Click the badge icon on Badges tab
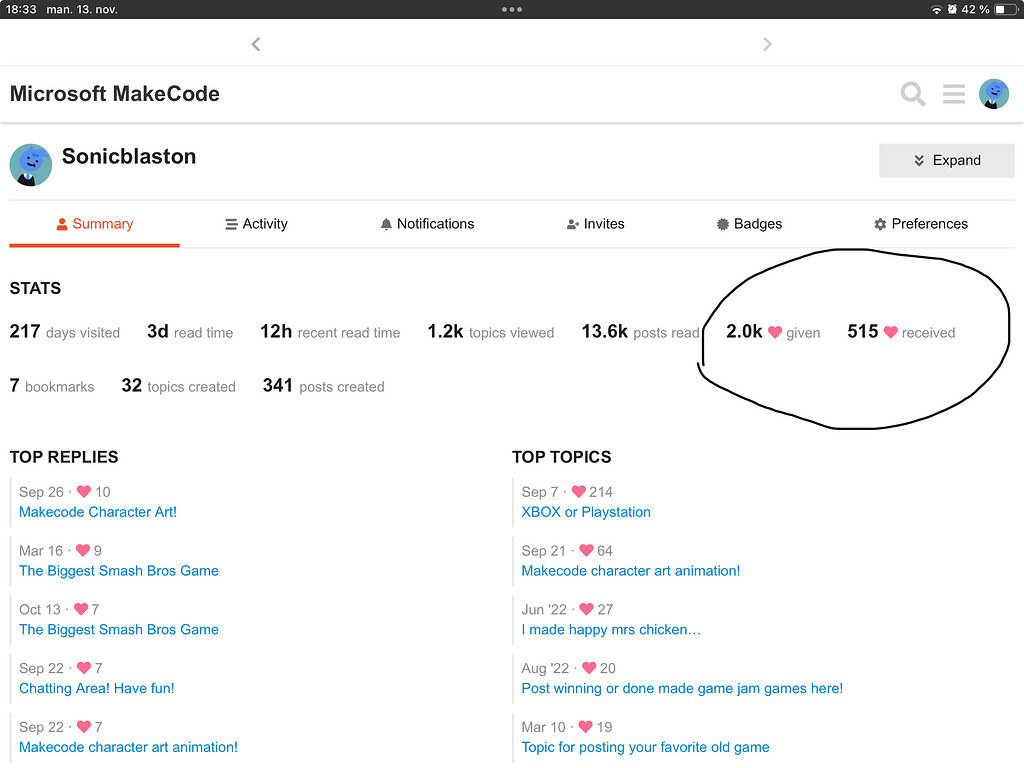The width and height of the screenshot is (1024, 768). coord(722,223)
